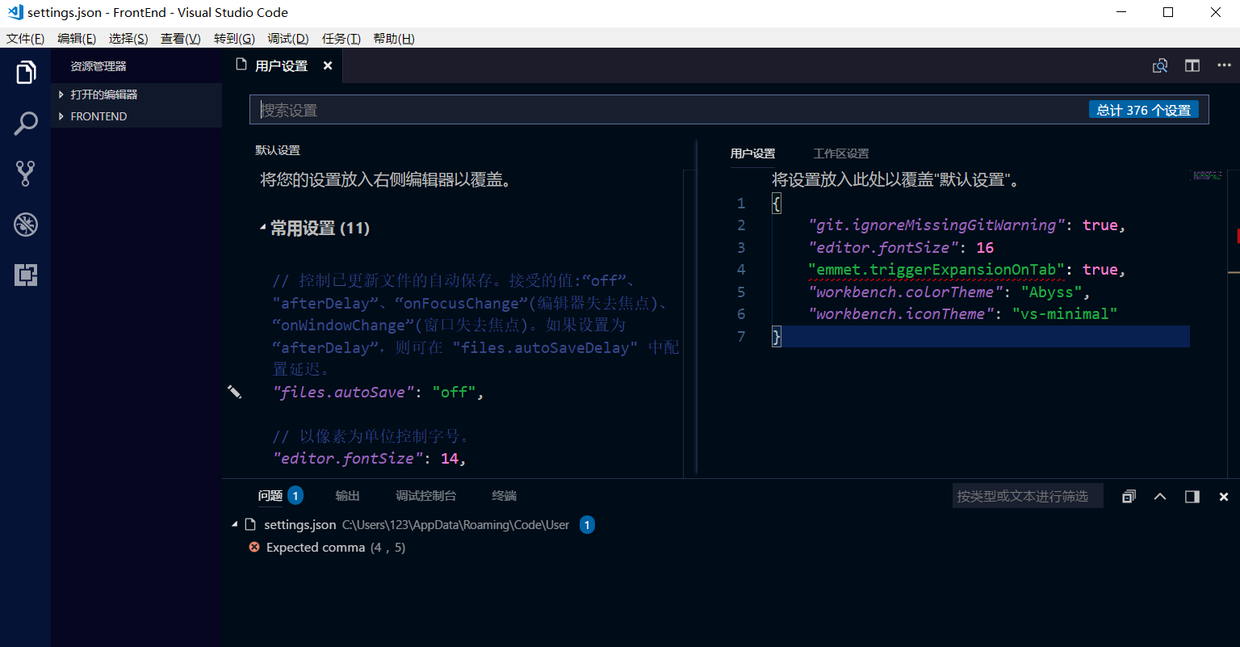Click the problem count badge on 问题 tab
Screen dimensions: 1240x647
295,495
